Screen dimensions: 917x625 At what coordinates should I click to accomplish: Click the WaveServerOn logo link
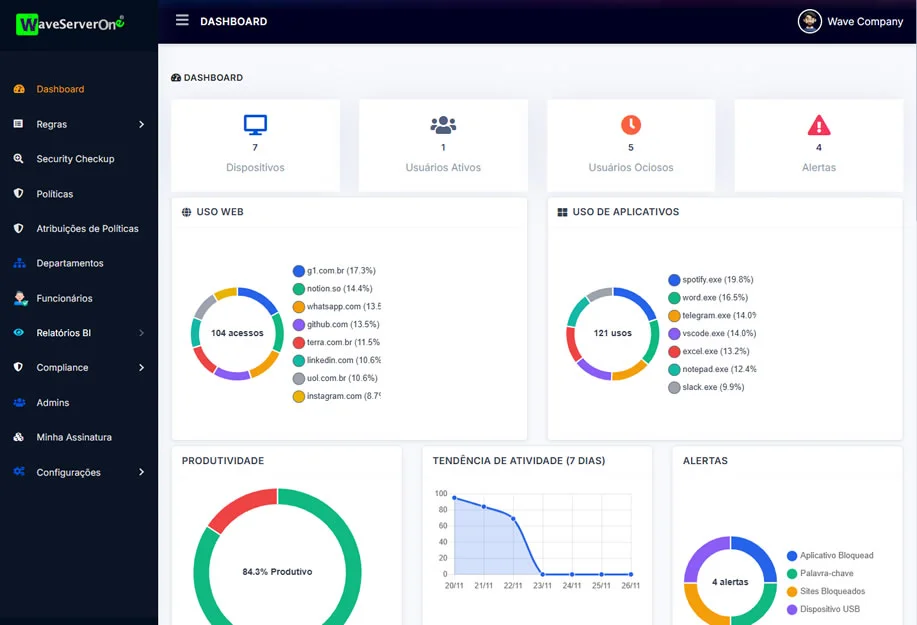coord(70,23)
